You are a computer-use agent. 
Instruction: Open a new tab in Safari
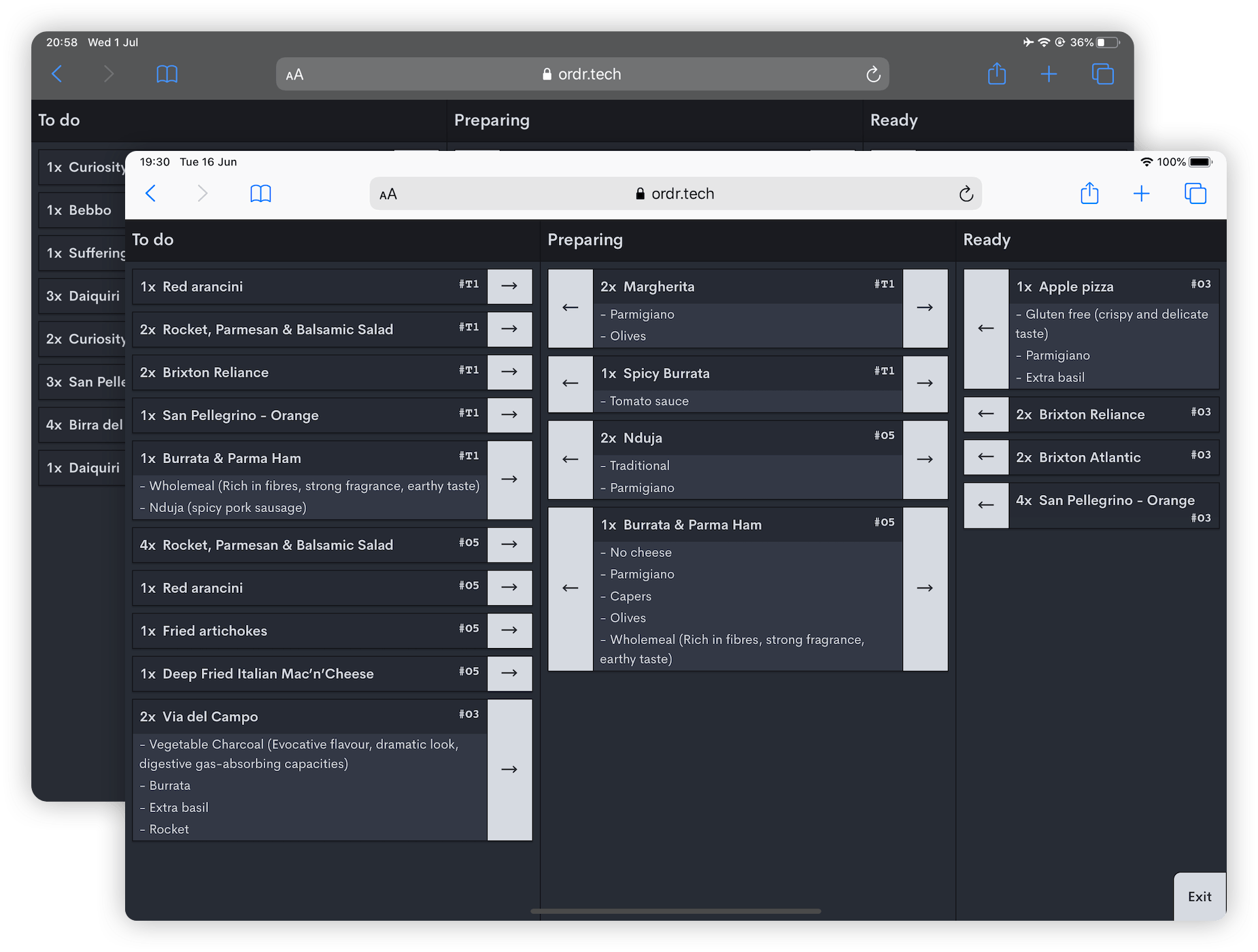coord(1142,193)
